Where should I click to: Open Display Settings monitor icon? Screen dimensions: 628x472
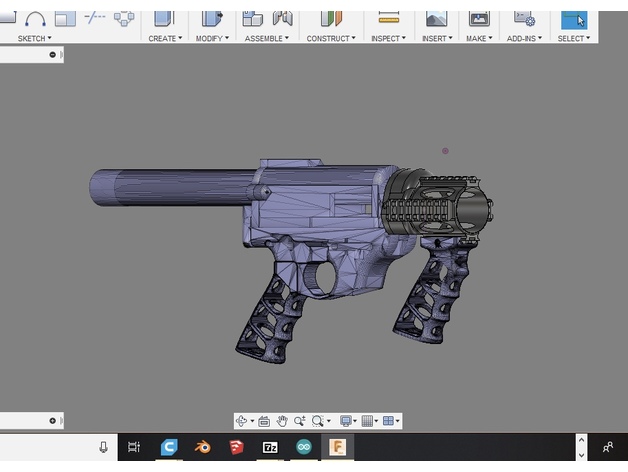click(x=346, y=421)
